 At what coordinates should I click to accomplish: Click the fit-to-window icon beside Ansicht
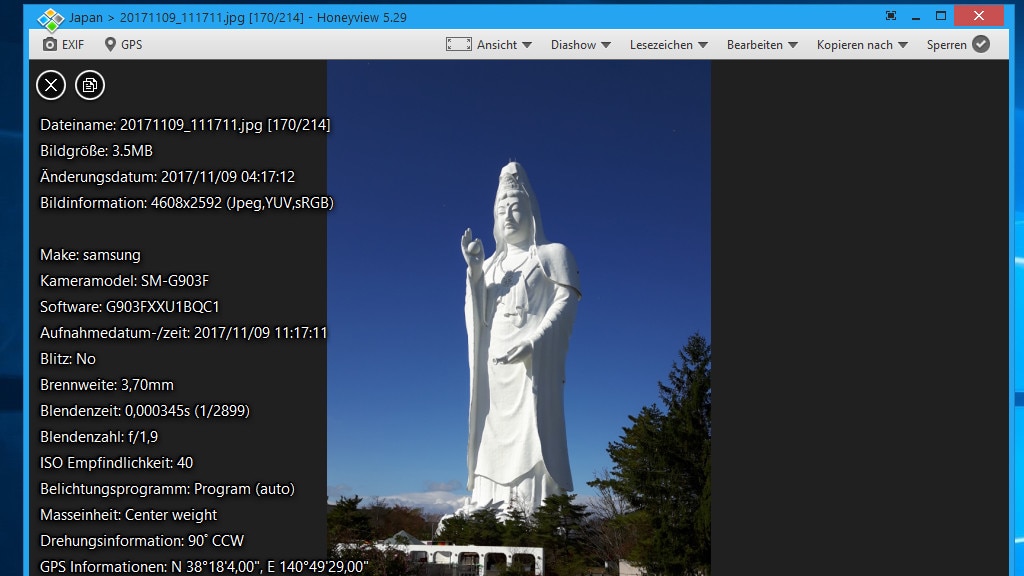458,45
